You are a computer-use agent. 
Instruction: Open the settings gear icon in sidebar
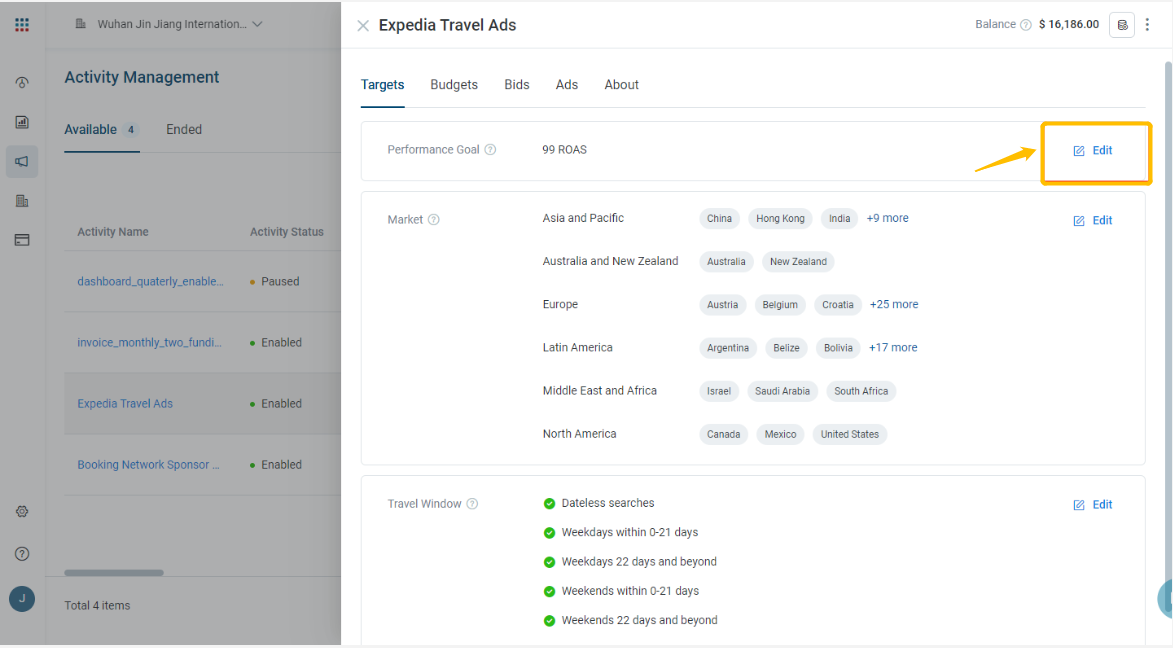(x=22, y=512)
